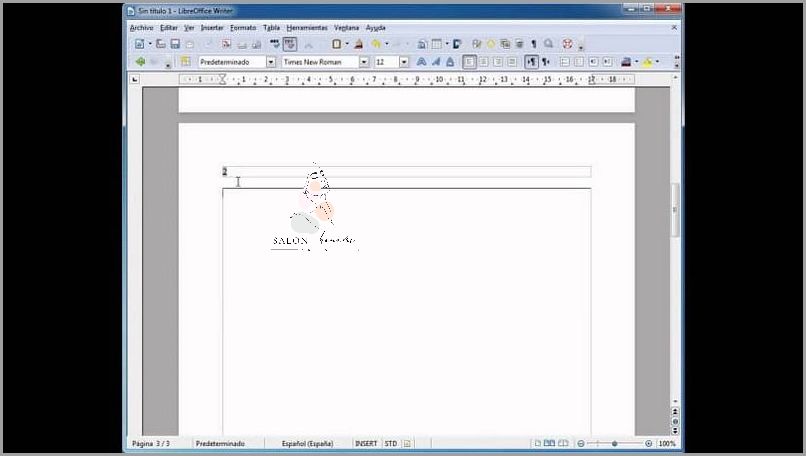Image resolution: width=806 pixels, height=456 pixels.
Task: Click Página 3 / 3 page indicator
Action: 150,443
